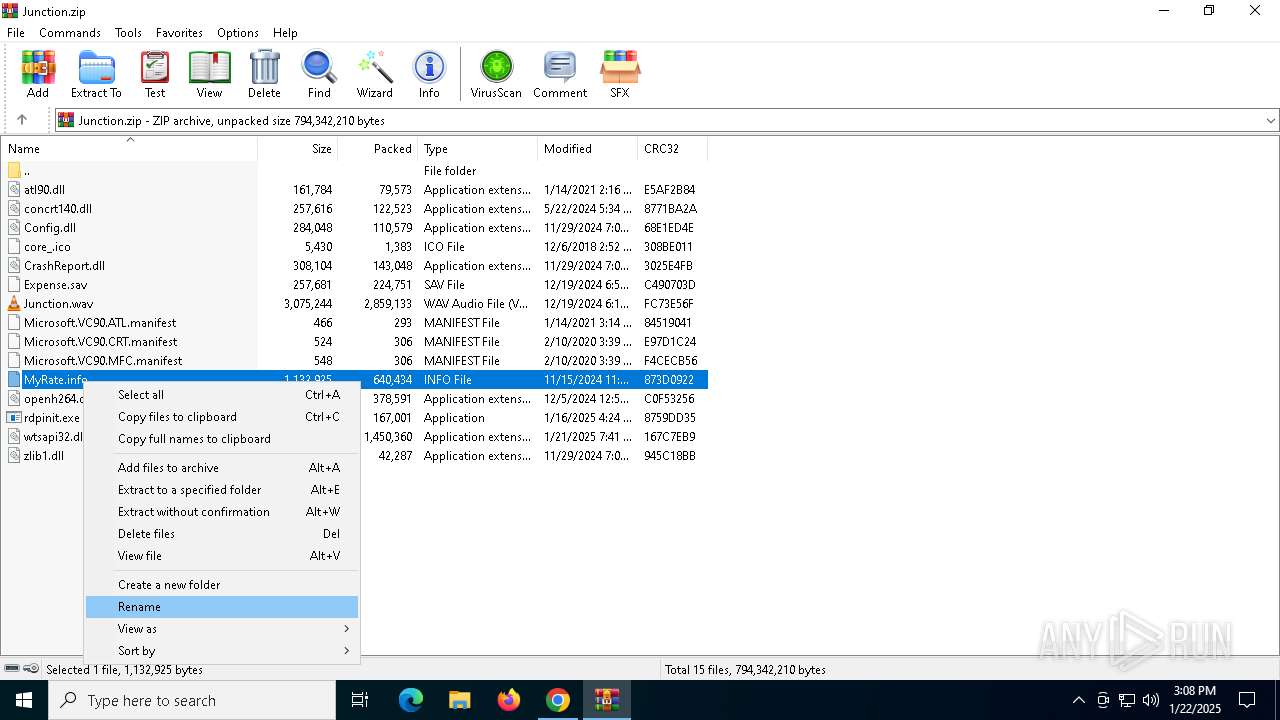1280x720 pixels.
Task: Open Chrome from the taskbar
Action: tap(558, 700)
